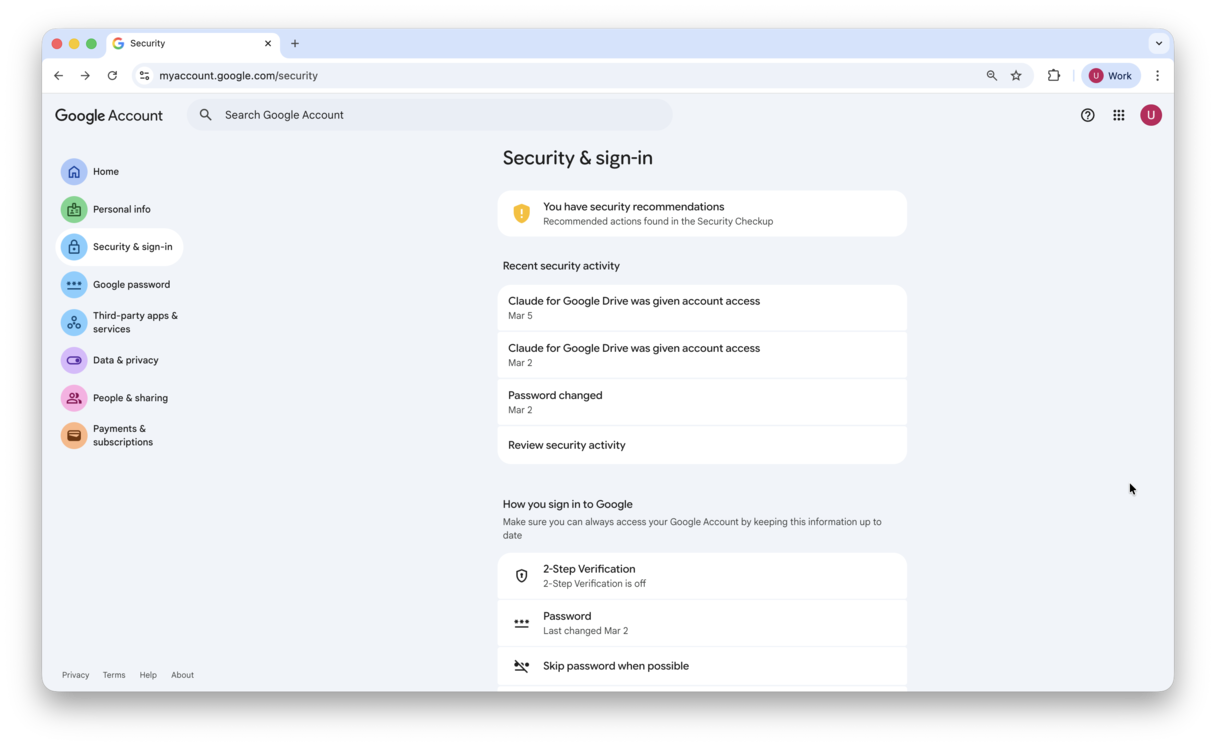
Task: Open the Personal info section
Action: pos(121,209)
